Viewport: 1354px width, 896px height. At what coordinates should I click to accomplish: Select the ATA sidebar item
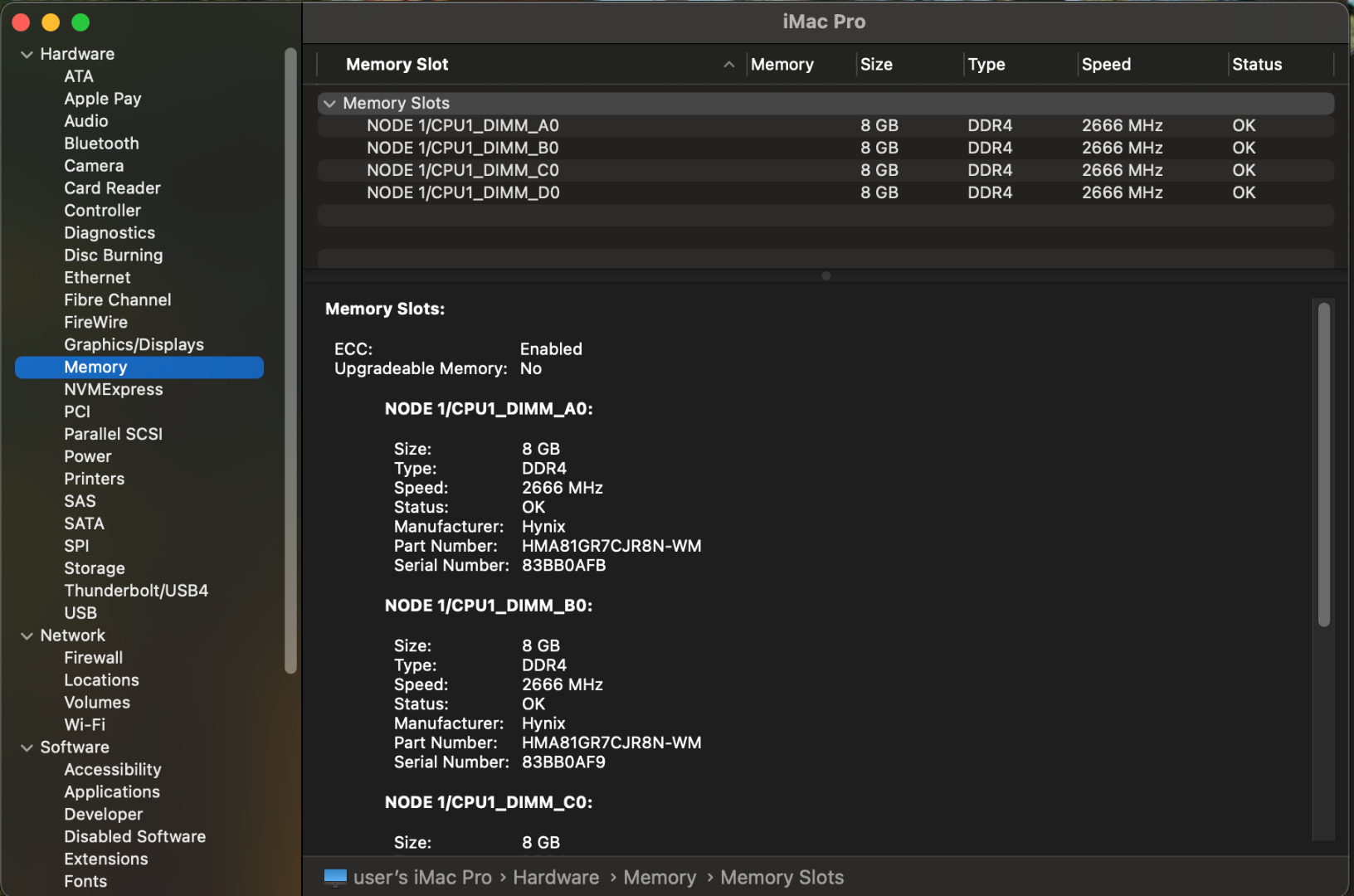point(79,76)
